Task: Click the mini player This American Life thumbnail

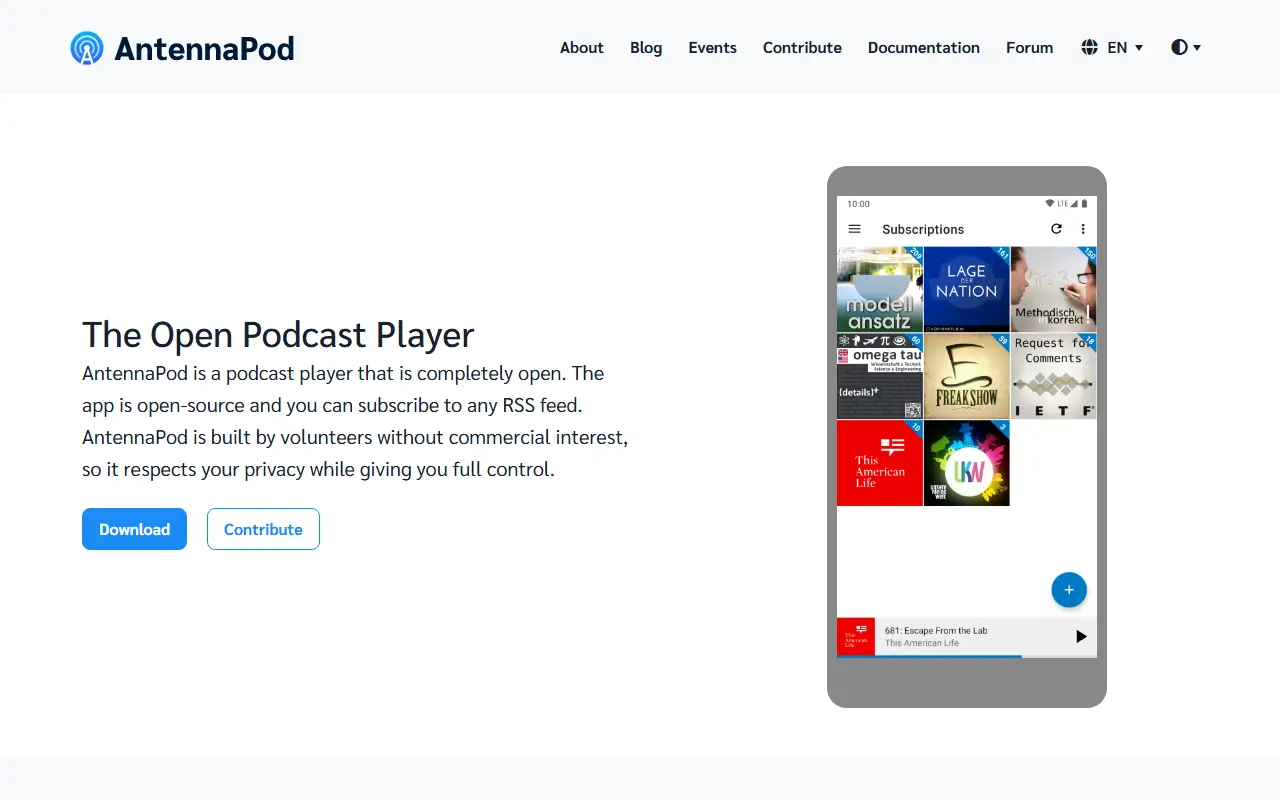Action: coord(856,636)
